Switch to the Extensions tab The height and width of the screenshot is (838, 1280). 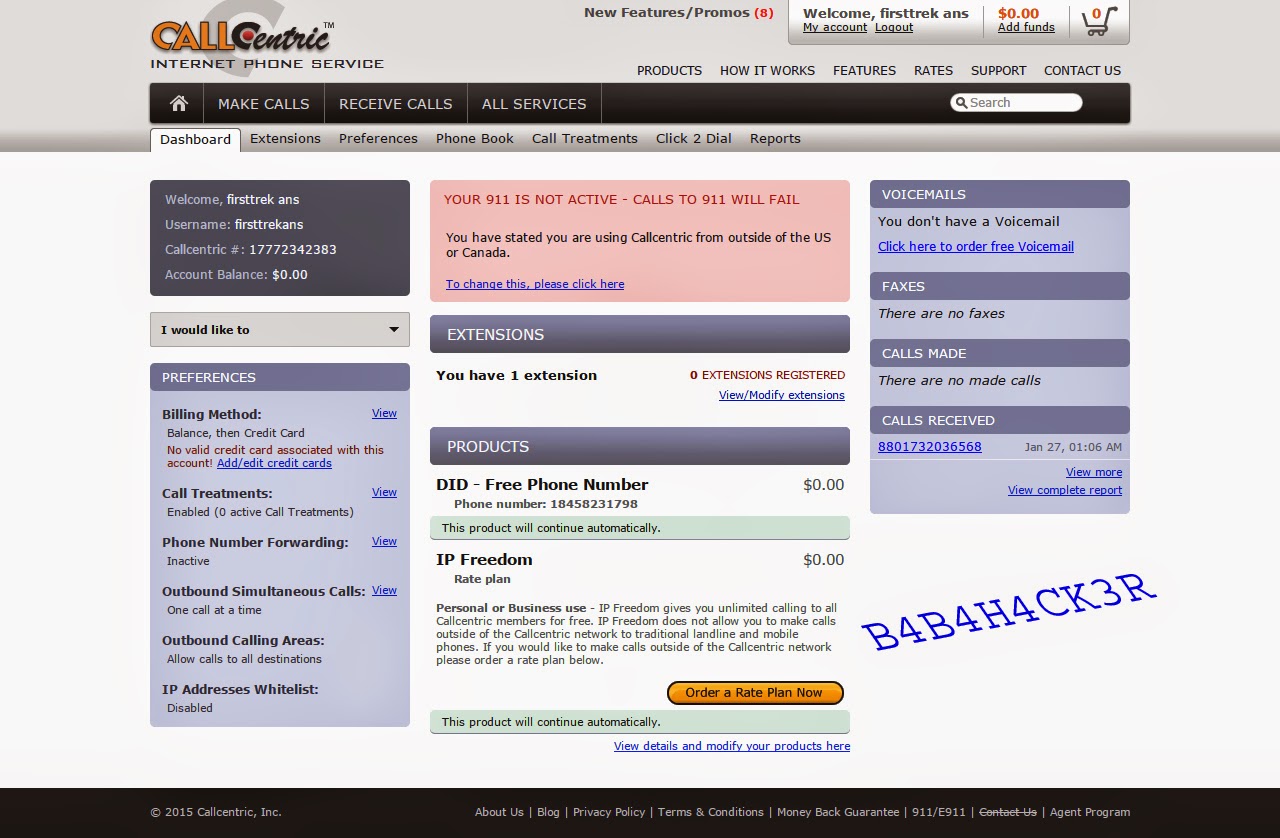[286, 139]
